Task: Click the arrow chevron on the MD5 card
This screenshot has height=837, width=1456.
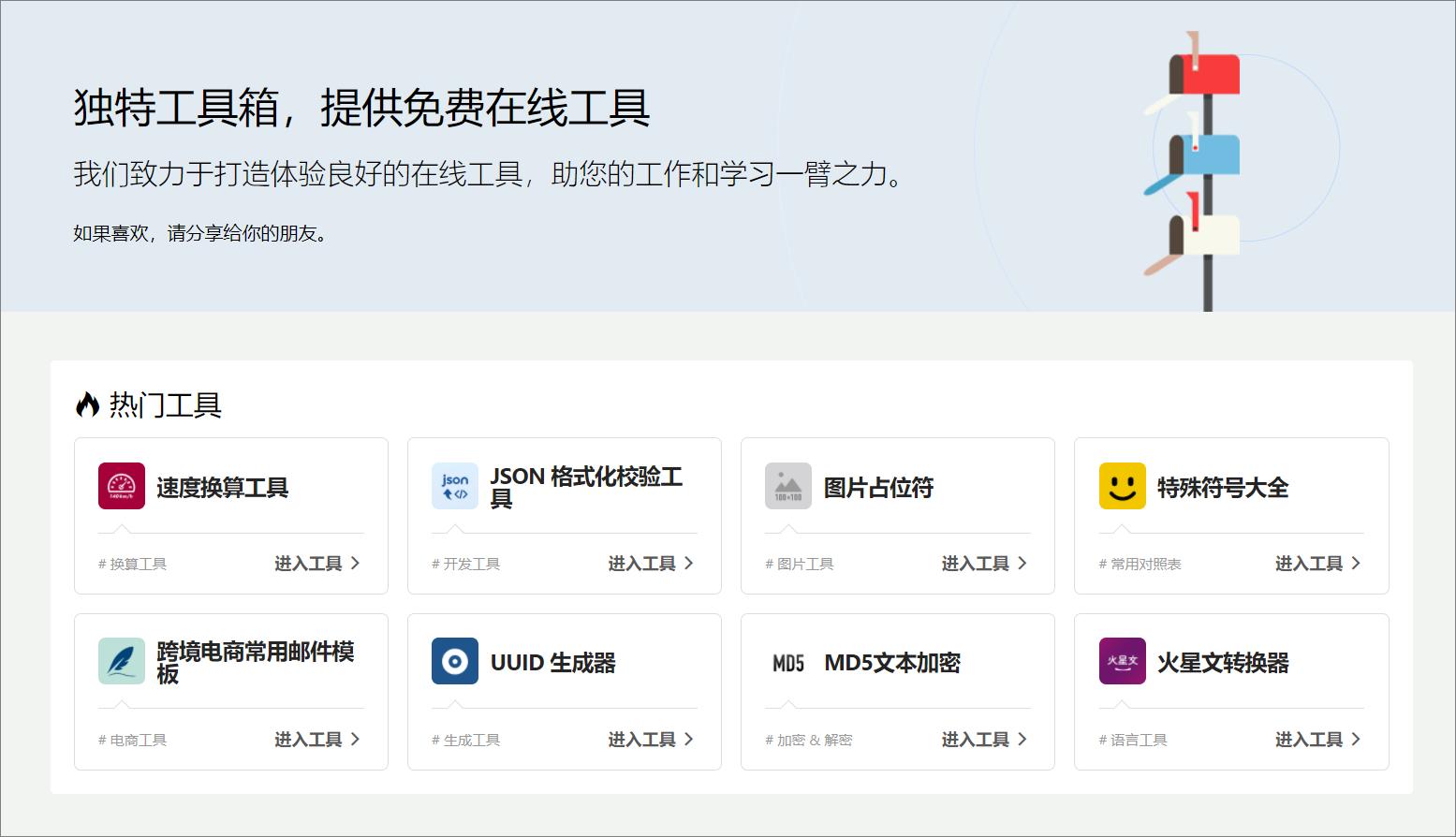Action: pyautogui.click(x=1022, y=739)
